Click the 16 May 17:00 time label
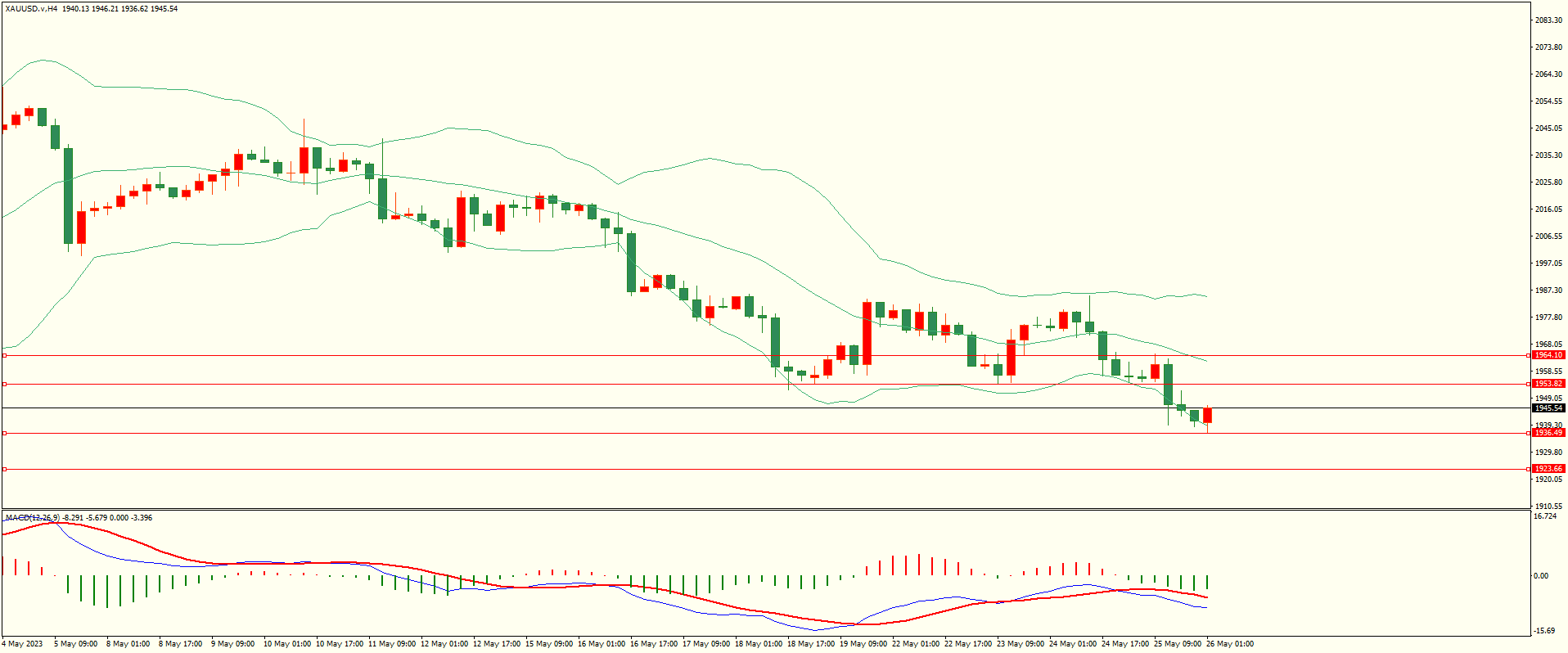Viewport: 1568px width, 653px height. coord(653,644)
